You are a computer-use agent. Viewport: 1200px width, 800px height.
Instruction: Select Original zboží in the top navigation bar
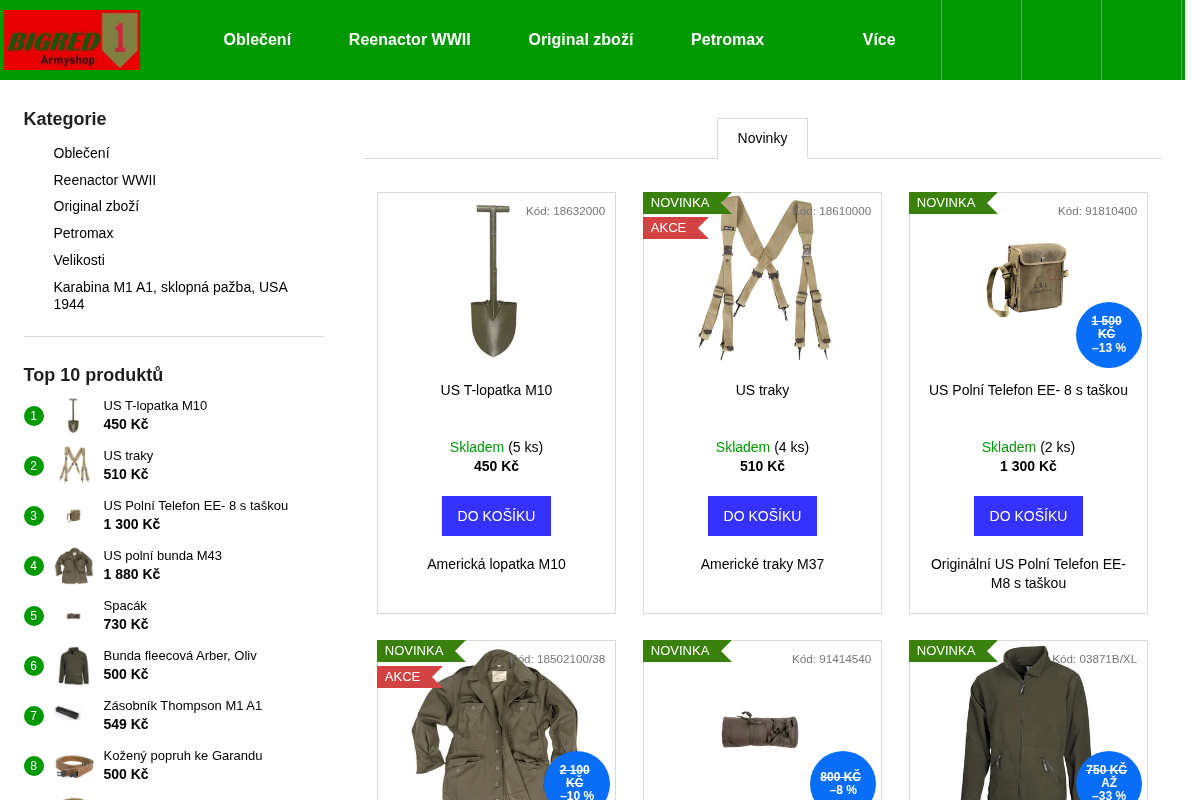[581, 40]
